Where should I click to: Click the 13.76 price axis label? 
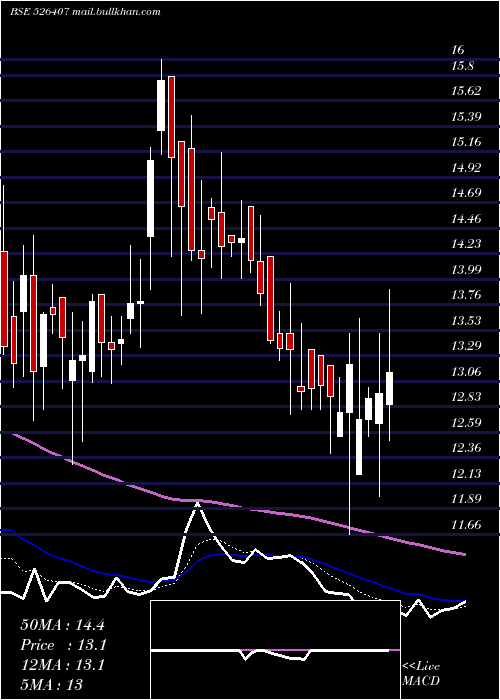[x=466, y=295]
